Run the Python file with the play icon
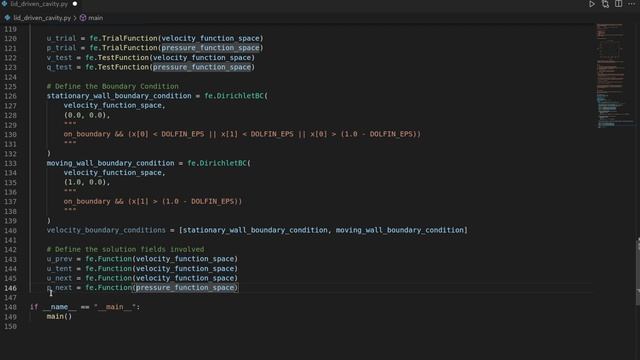The height and width of the screenshot is (360, 640). point(592,4)
